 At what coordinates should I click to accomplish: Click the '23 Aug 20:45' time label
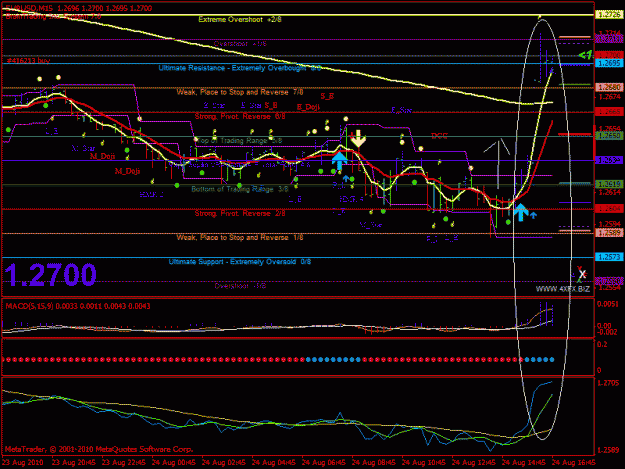pyautogui.click(x=74, y=463)
